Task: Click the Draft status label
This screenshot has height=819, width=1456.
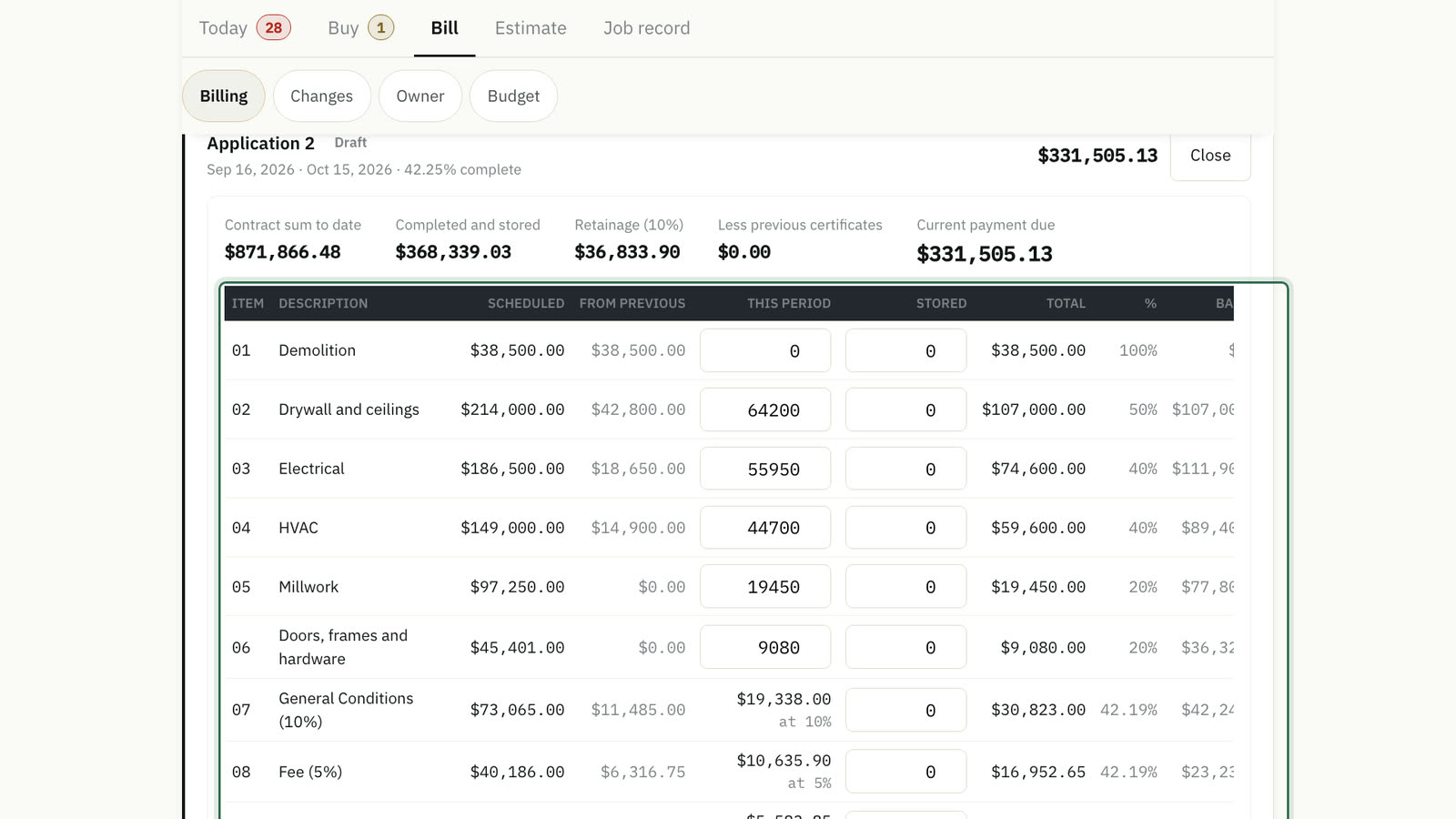Action: (350, 143)
